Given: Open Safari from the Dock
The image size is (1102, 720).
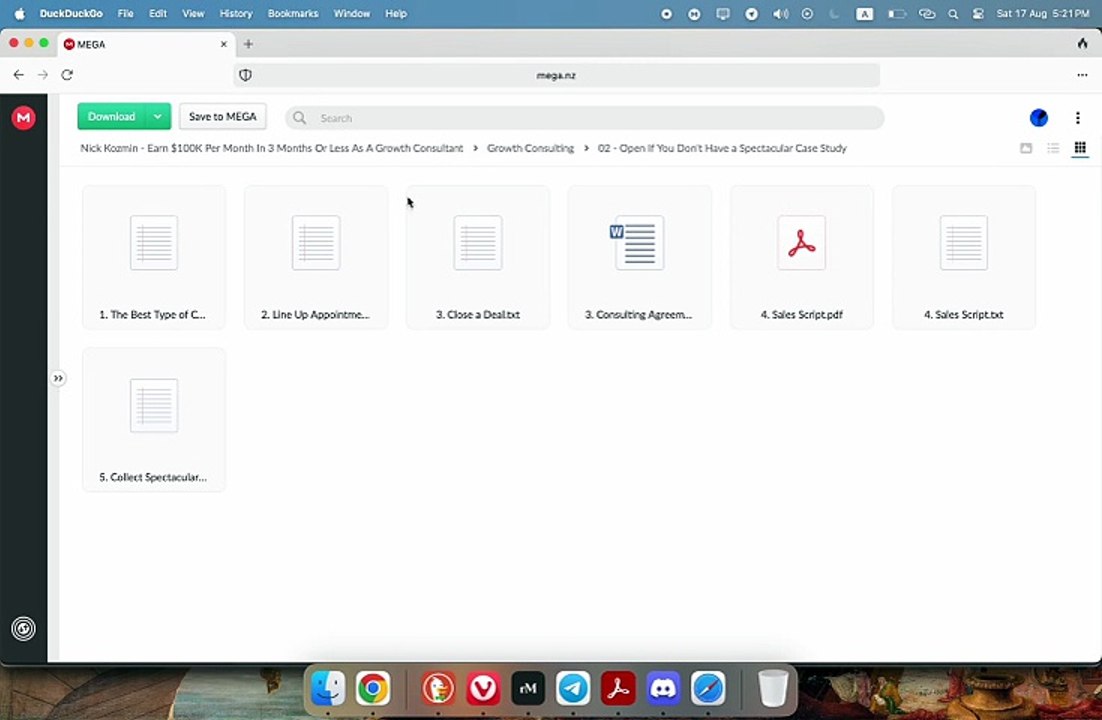Looking at the screenshot, I should [708, 688].
